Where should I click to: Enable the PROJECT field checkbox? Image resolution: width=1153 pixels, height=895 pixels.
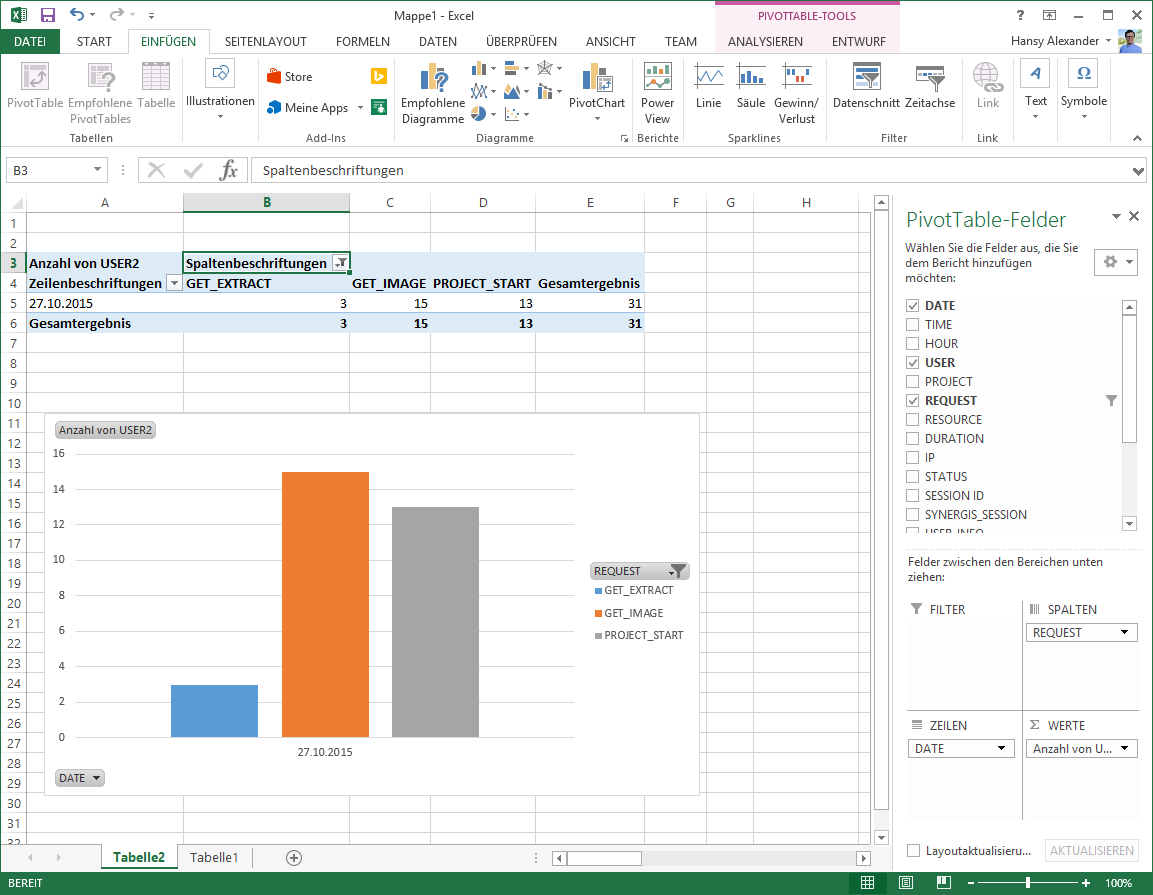click(x=912, y=381)
